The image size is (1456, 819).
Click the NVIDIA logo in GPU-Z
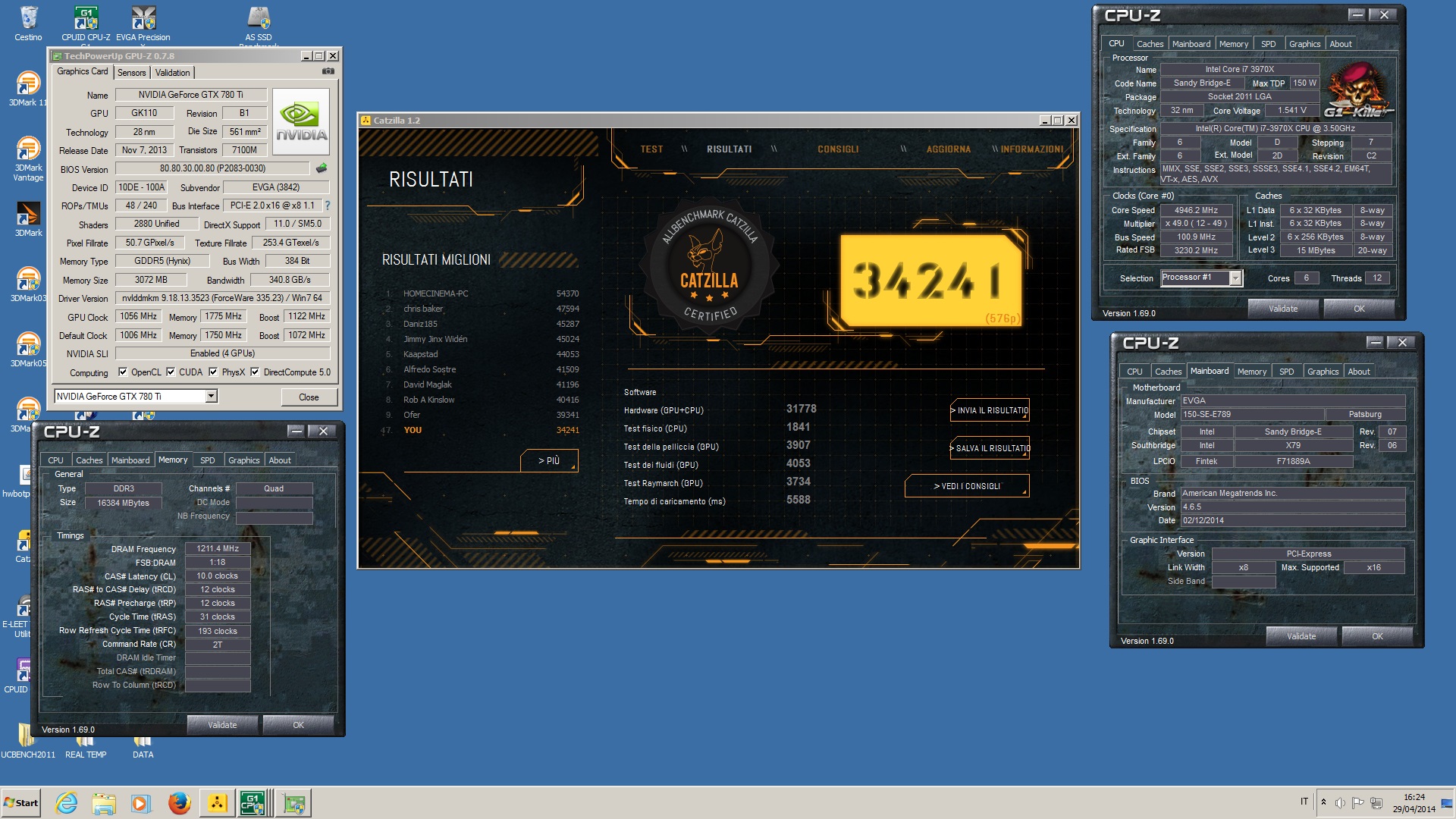(301, 123)
